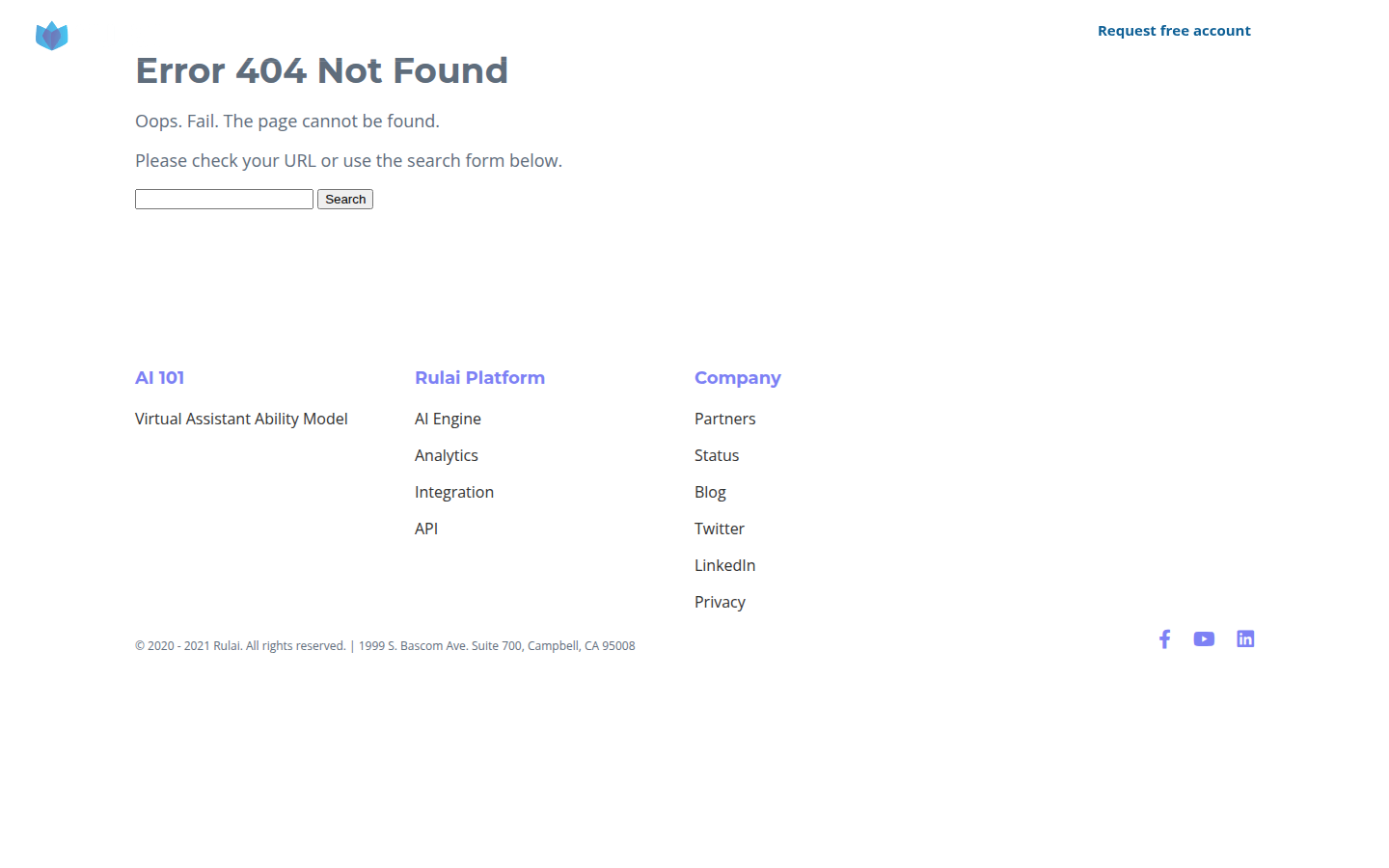Open the Blog link
The width and height of the screenshot is (1389, 868).
(710, 492)
